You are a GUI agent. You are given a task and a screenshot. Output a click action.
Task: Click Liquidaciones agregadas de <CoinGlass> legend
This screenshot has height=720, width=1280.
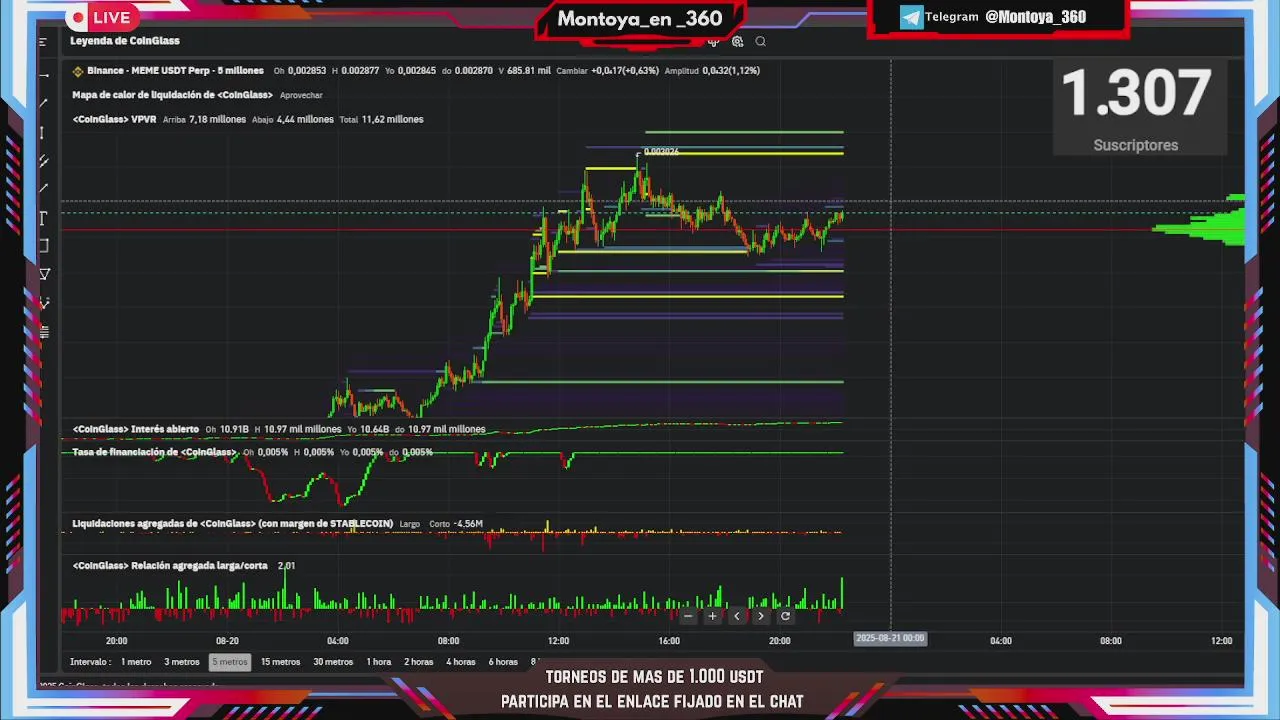coord(232,523)
